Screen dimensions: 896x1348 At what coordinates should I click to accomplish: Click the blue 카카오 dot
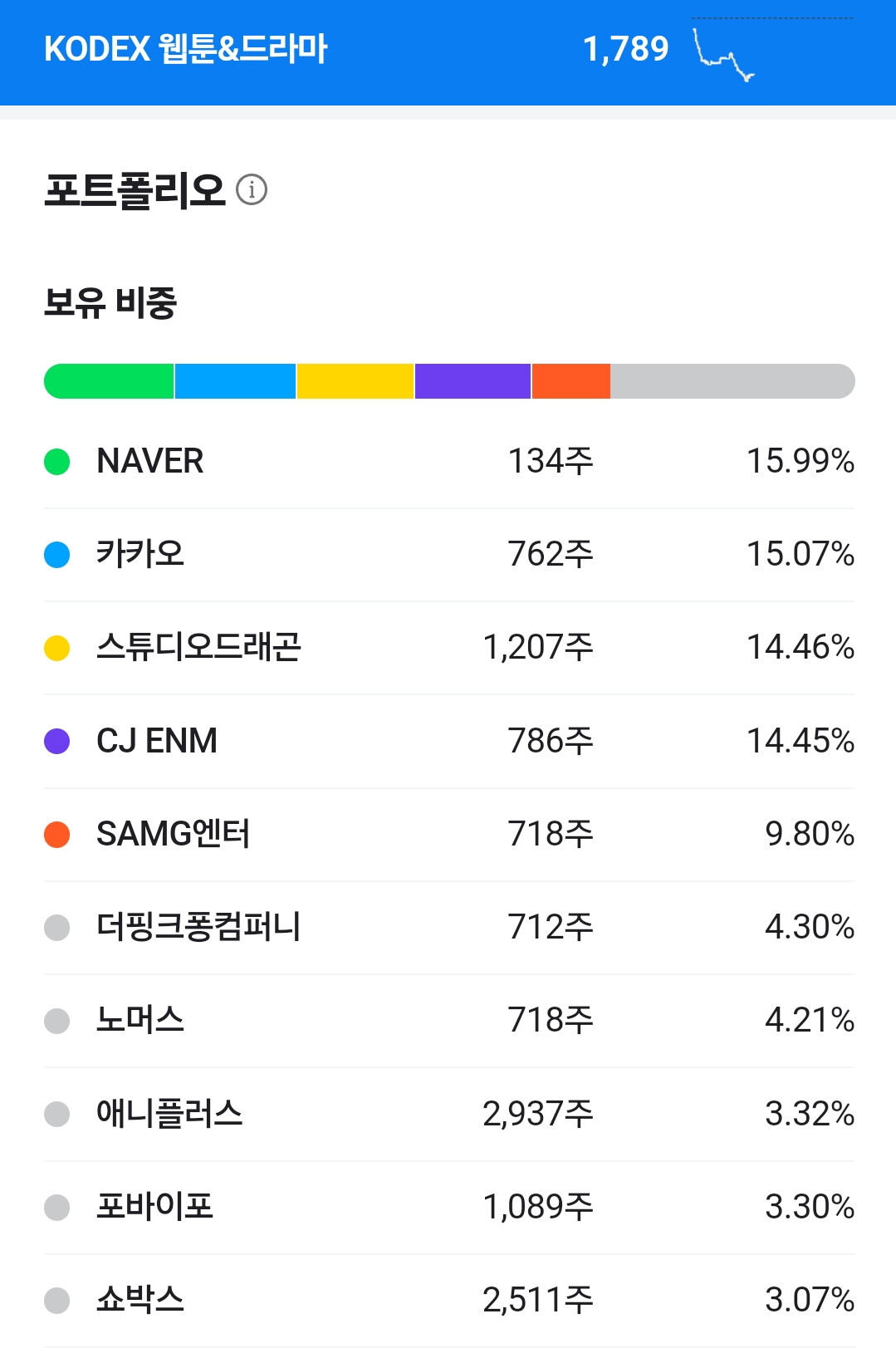[x=56, y=555]
